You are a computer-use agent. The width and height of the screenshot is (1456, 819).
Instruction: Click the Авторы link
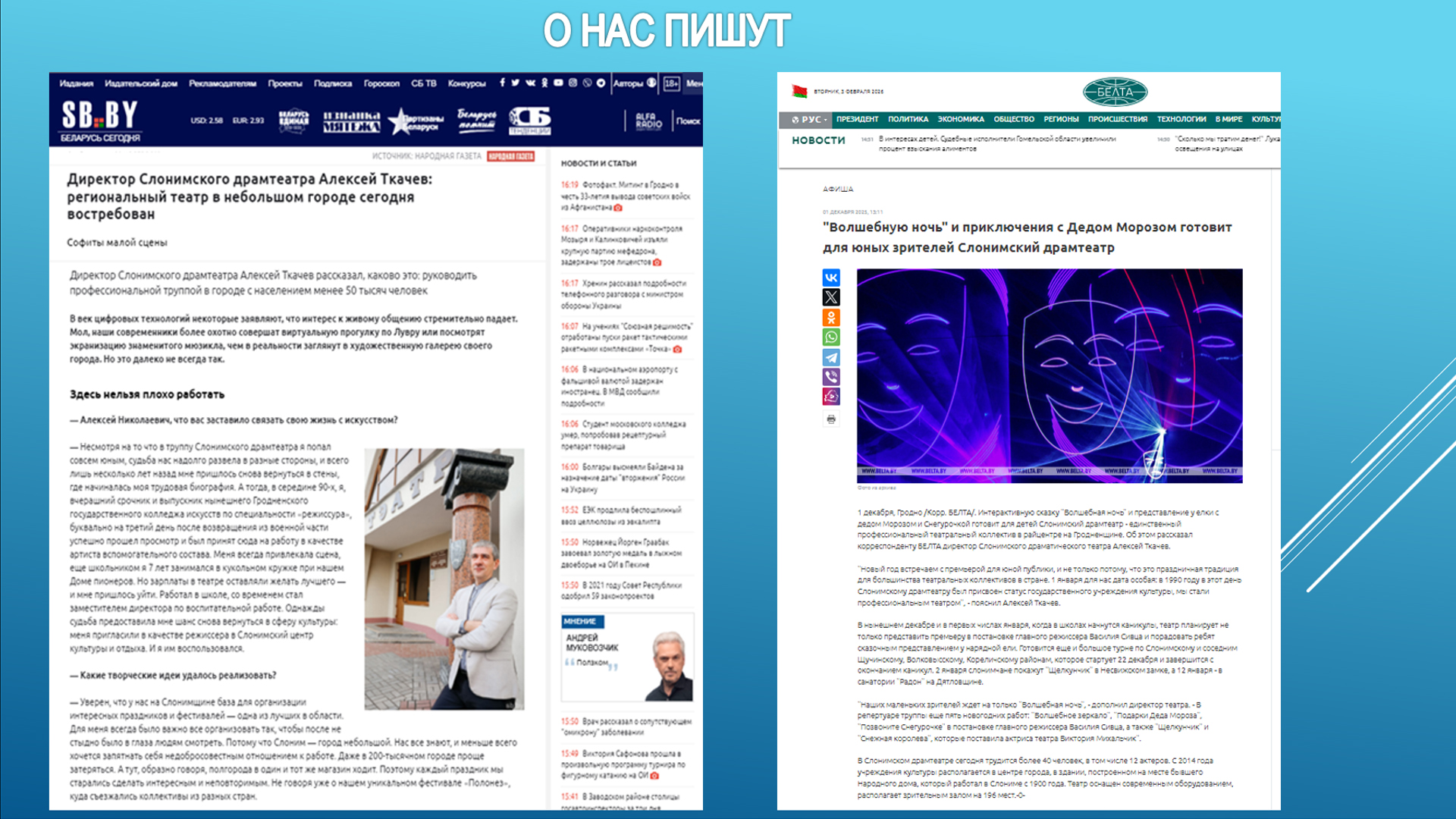coord(628,83)
